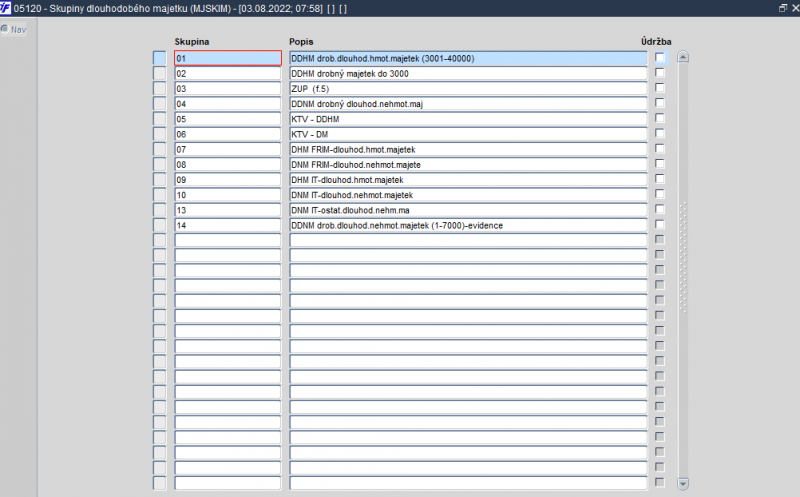The height and width of the screenshot is (497, 800).
Task: Click Popis field 'DNM IT-ostat.dlouhod.nehm.ma'
Action: click(x=468, y=210)
